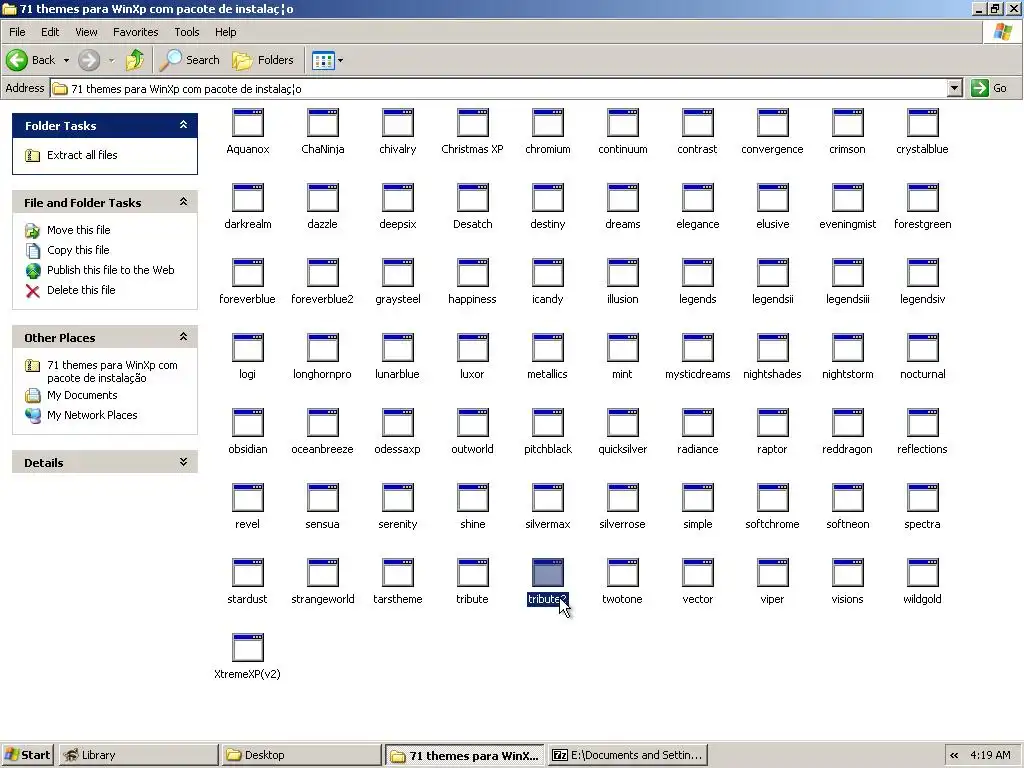
Task: Click the Back navigation button
Action: 31,60
